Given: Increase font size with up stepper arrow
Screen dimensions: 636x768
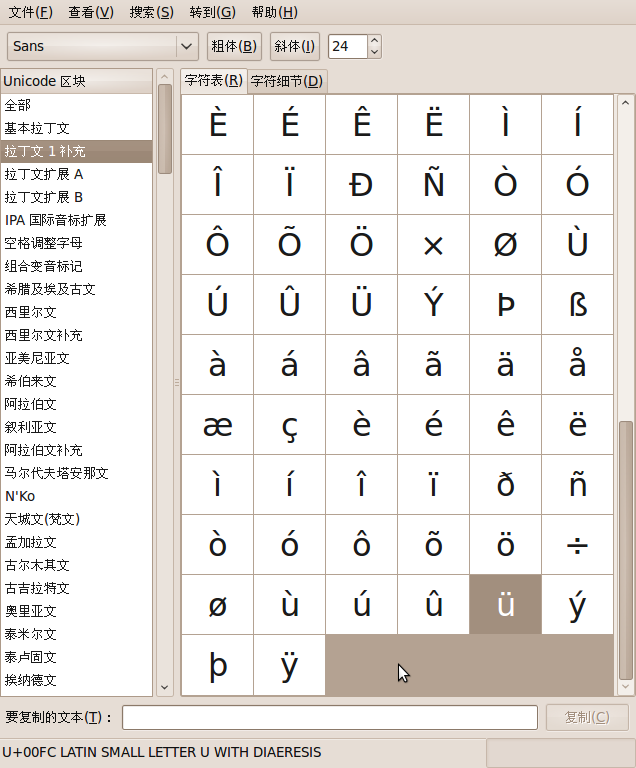Looking at the screenshot, I should click(374, 41).
